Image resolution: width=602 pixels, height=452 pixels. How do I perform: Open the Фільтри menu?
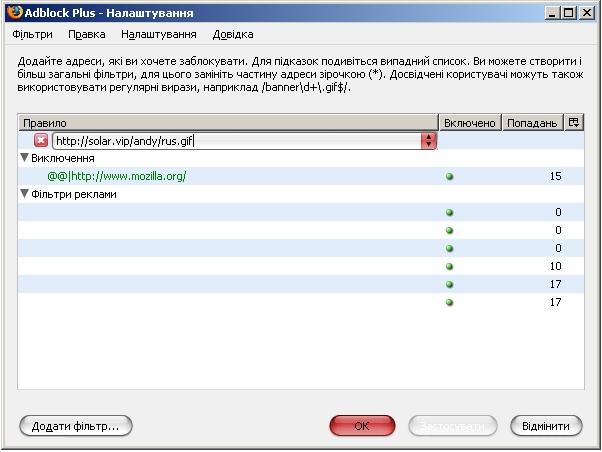[x=32, y=34]
